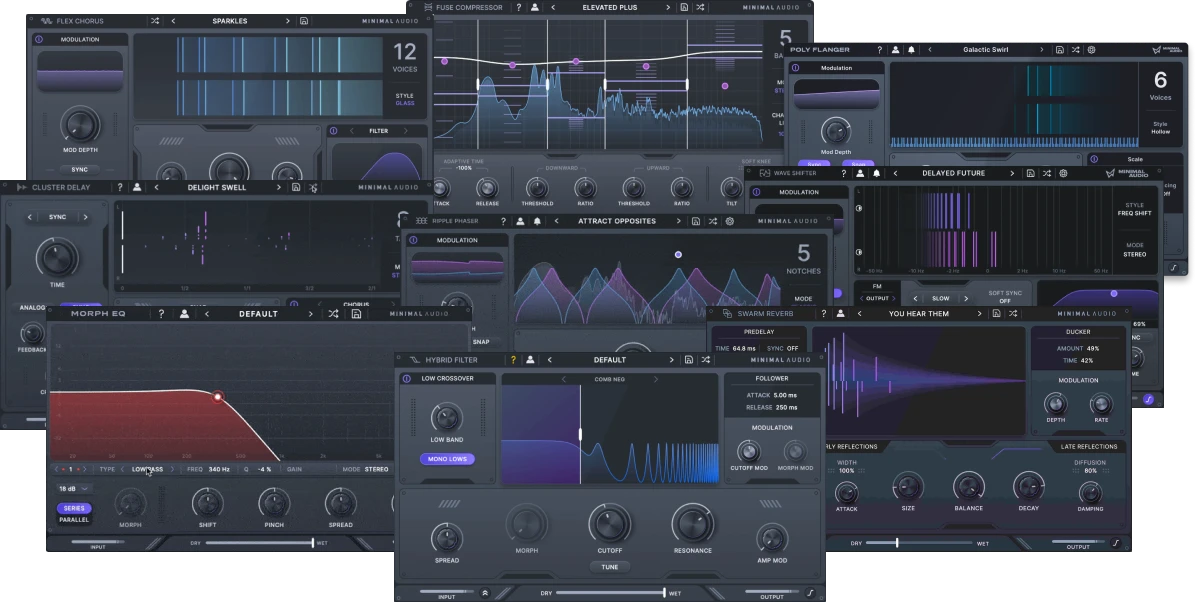Open the Wave Shifter settings gear

pyautogui.click(x=1063, y=173)
